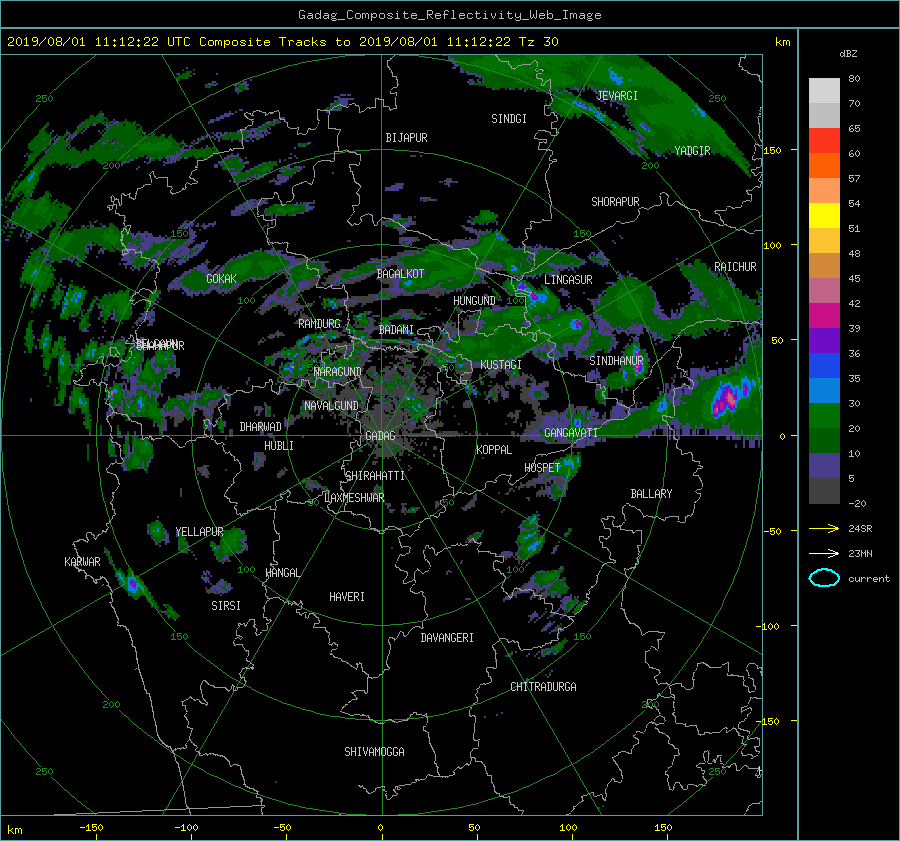
Task: Click the storm cell near Karwar coast
Action: point(133,584)
